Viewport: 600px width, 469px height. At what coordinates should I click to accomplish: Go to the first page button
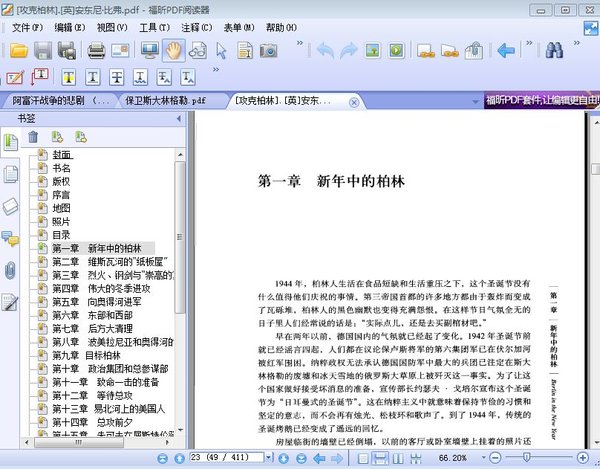[162, 458]
